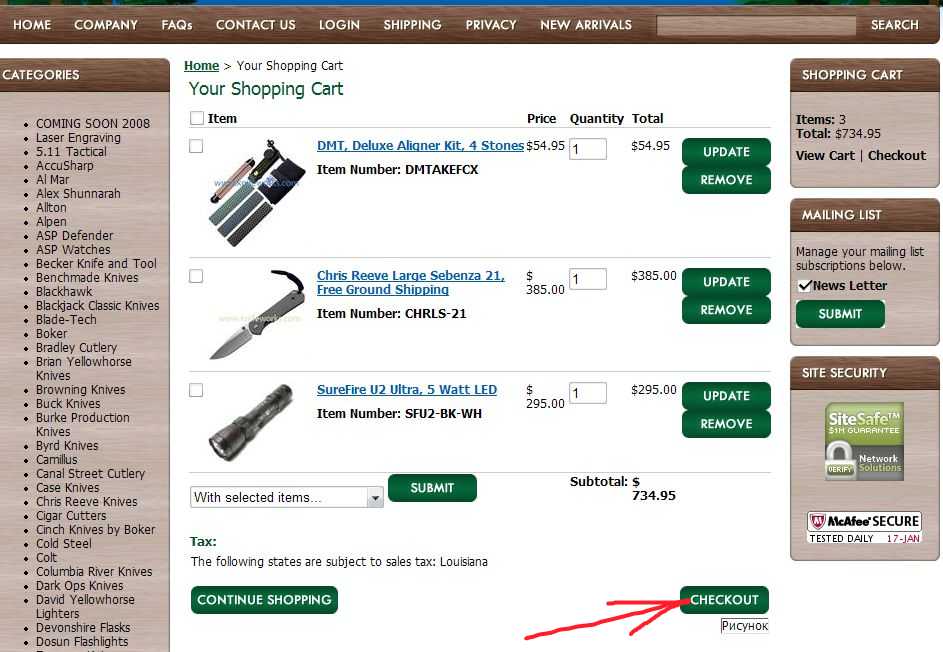Open the FAQs navigation item
943x652 pixels.
click(177, 25)
